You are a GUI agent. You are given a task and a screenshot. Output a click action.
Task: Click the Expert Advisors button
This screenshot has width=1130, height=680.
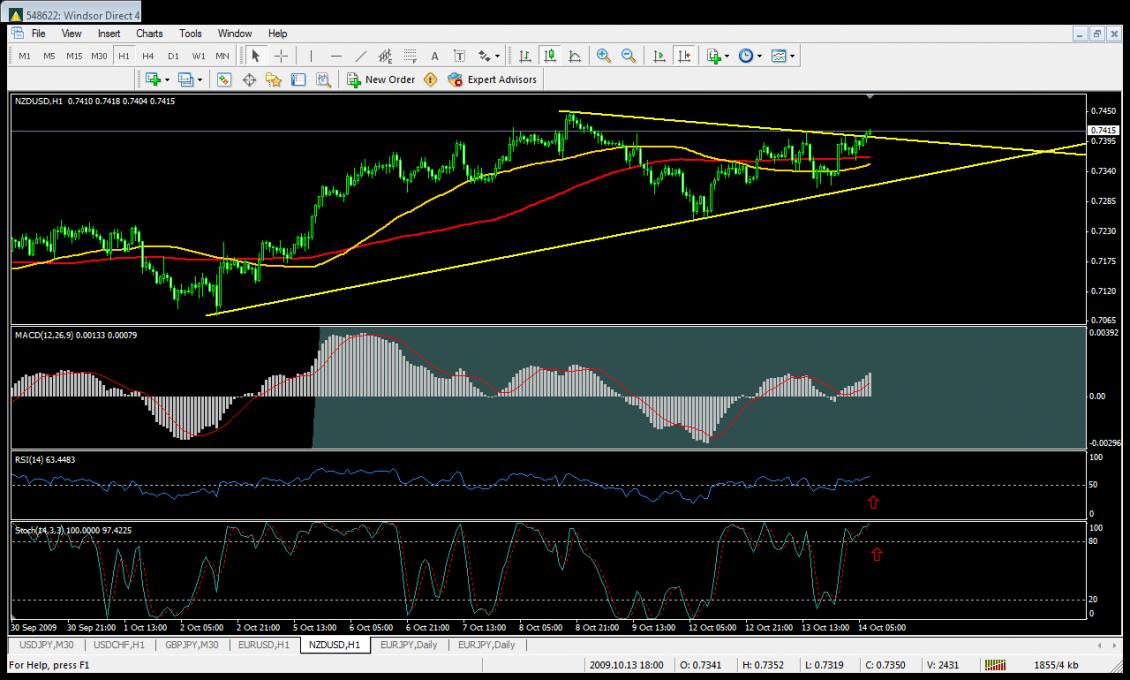pos(493,79)
